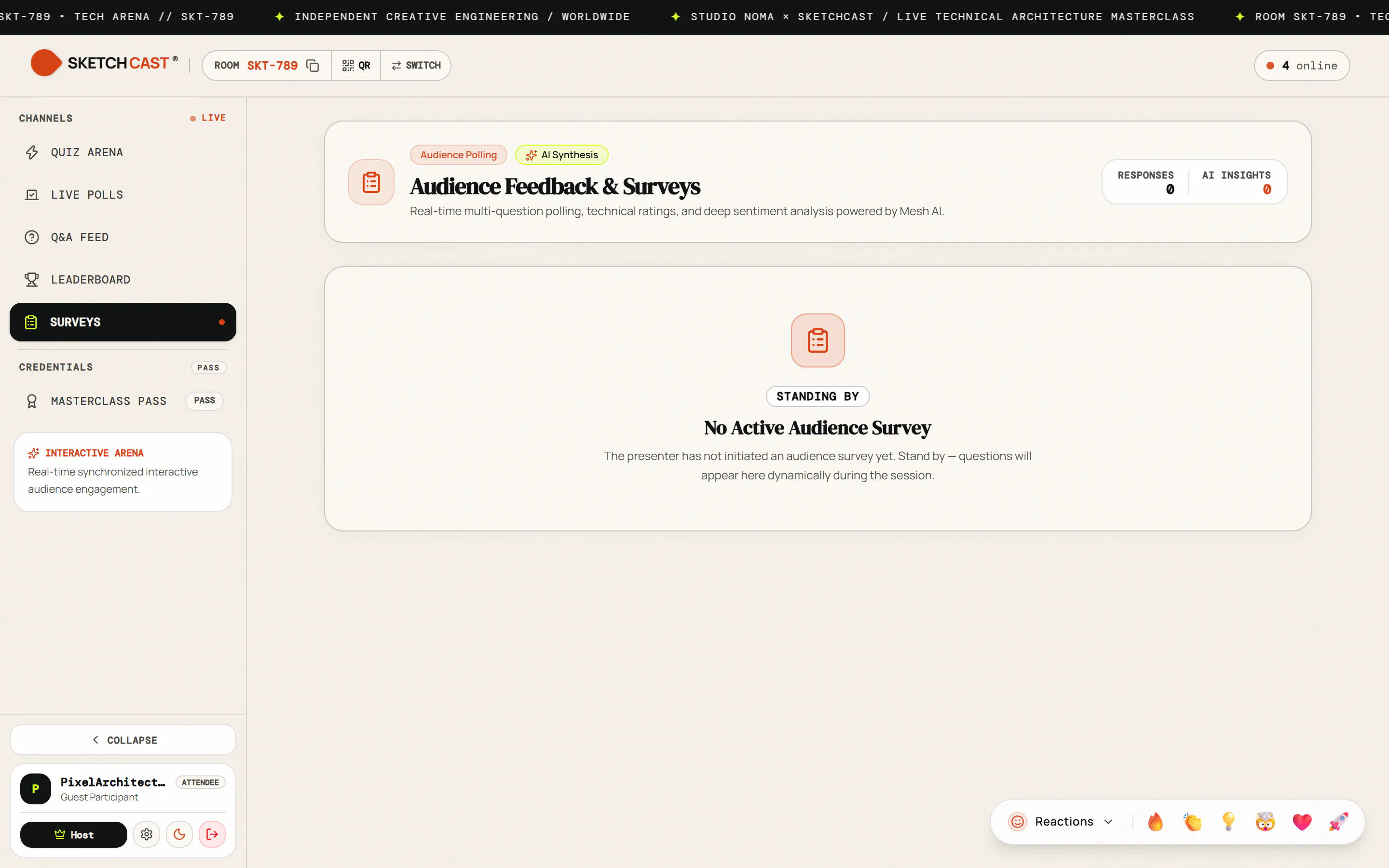Click the ATTENDEE role badge
Viewport: 1389px width, 868px height.
pyautogui.click(x=200, y=783)
